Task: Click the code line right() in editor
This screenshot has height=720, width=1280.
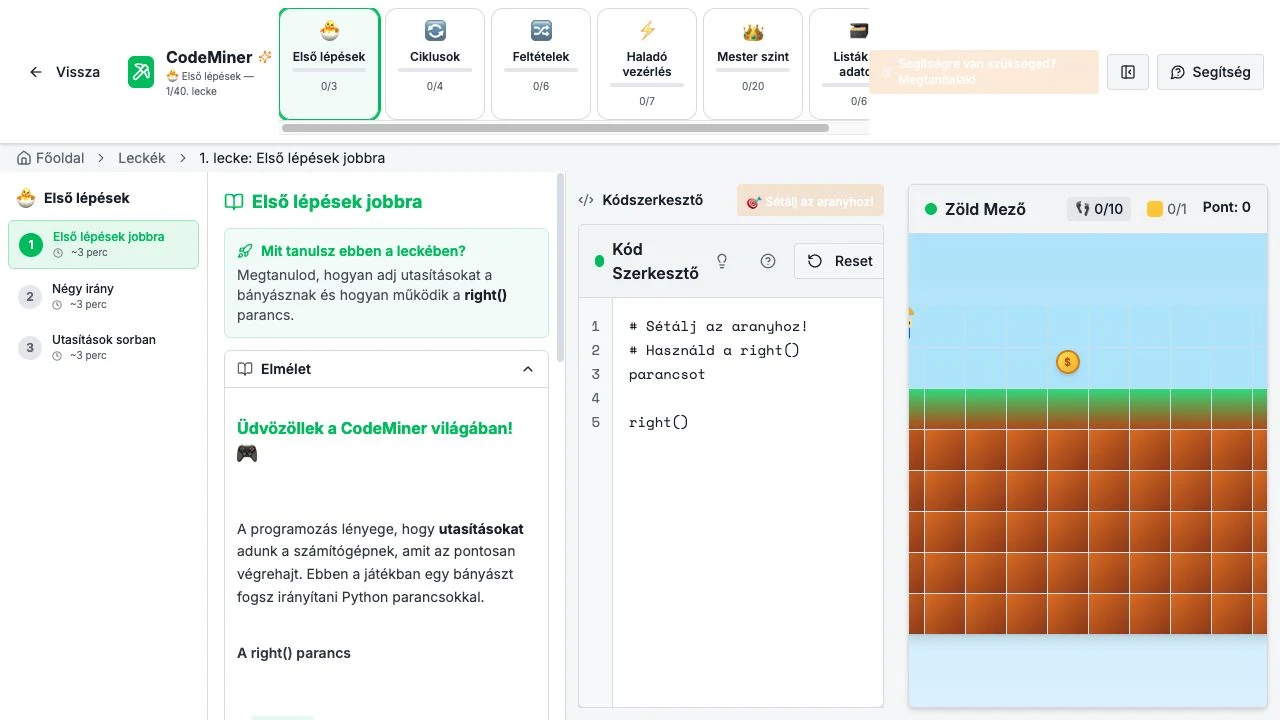Action: pos(659,422)
